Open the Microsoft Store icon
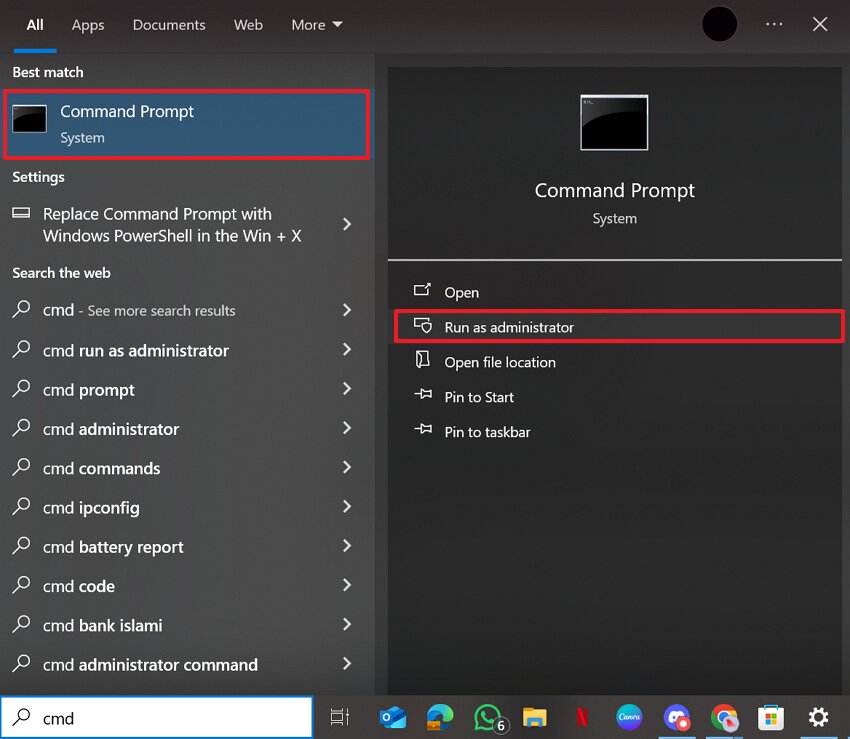Viewport: 850px width, 739px height. tap(771, 718)
